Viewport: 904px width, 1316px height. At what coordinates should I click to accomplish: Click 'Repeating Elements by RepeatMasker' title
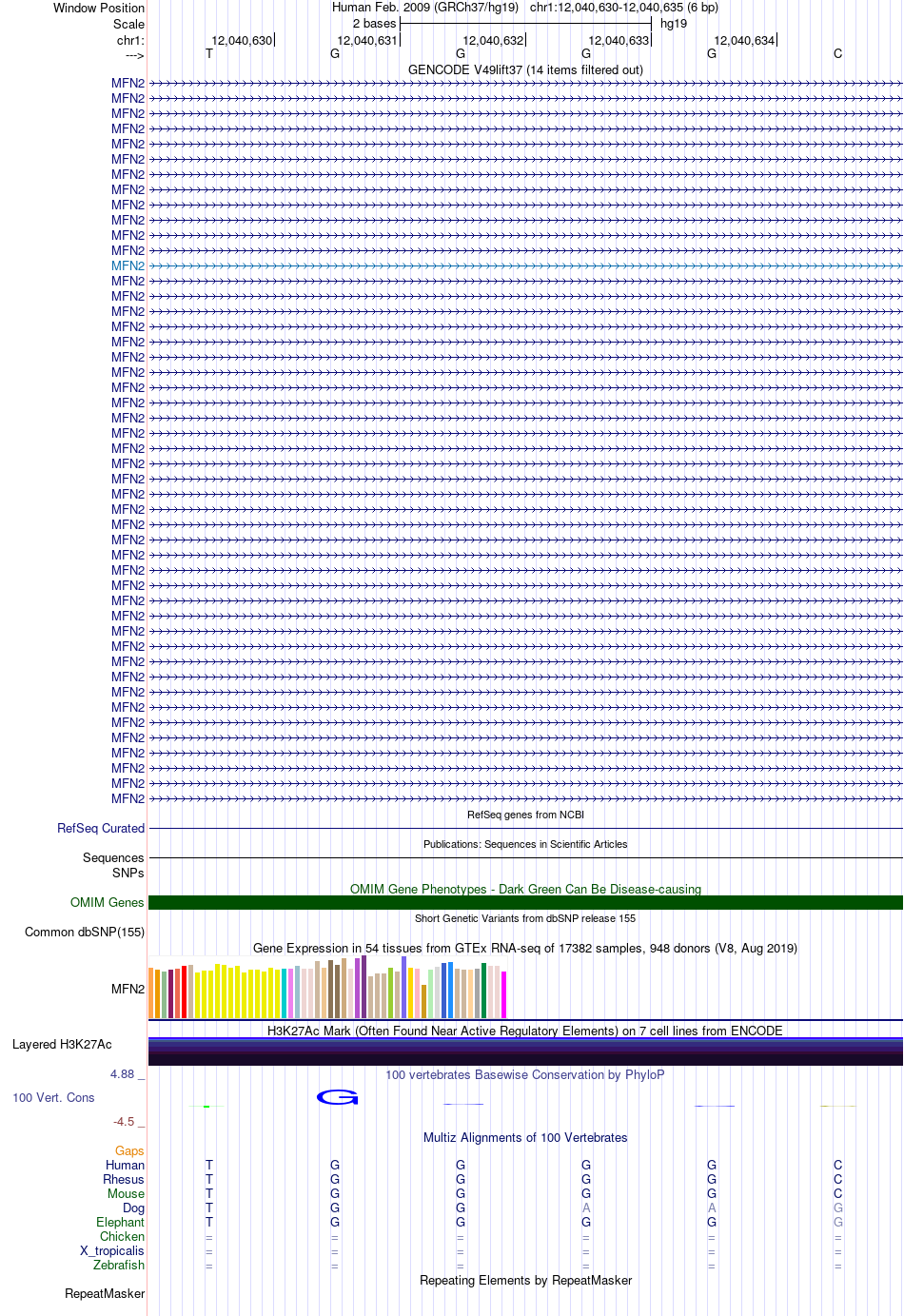(x=525, y=1280)
